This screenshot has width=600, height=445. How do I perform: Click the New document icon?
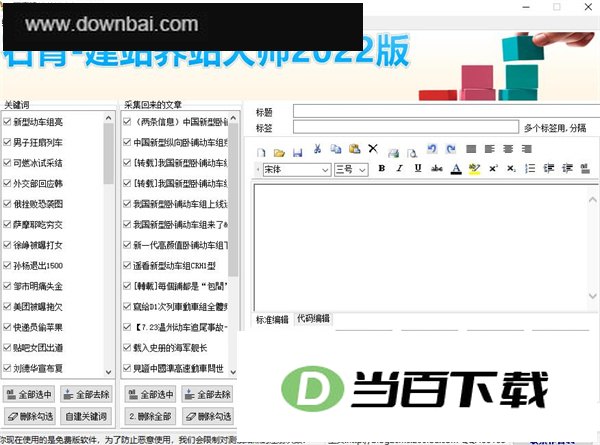tap(261, 153)
